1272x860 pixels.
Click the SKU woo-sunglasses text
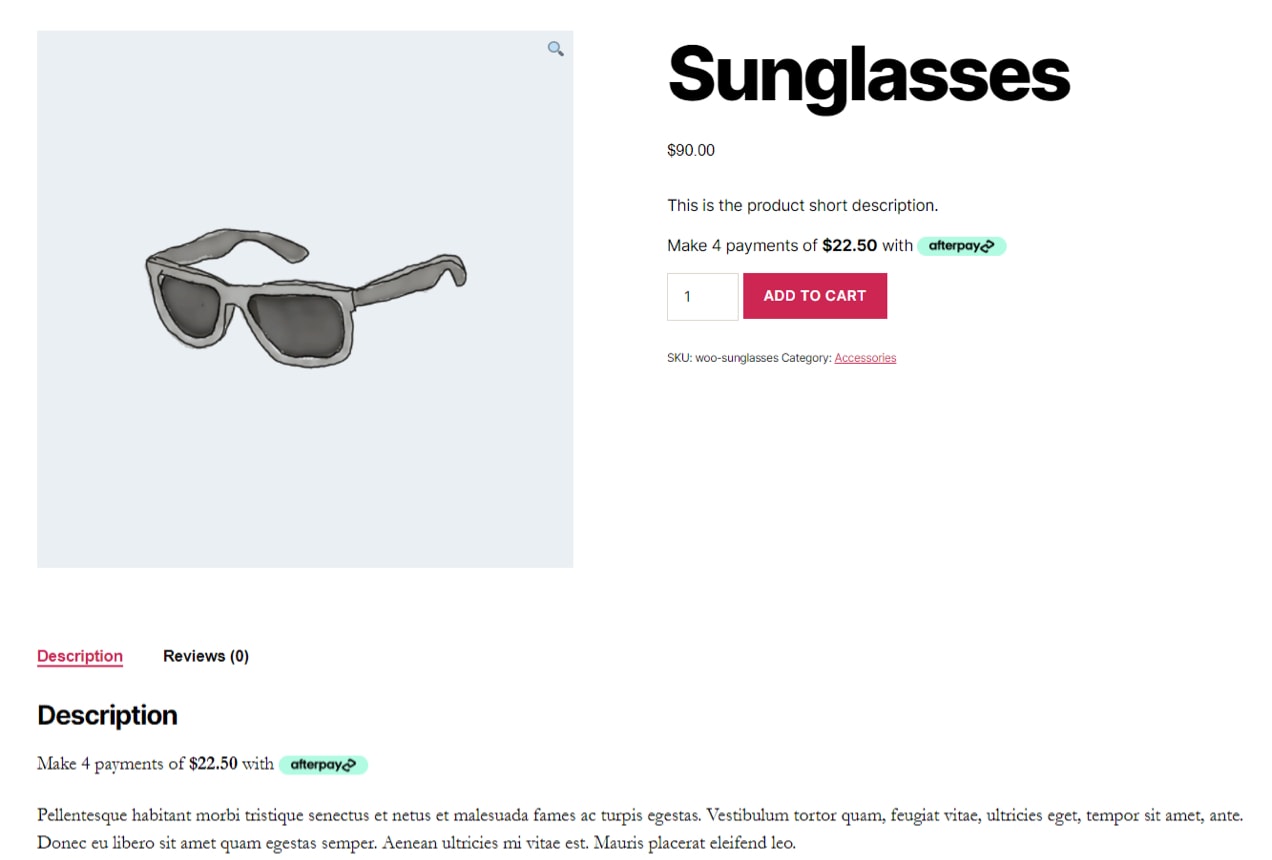(722, 358)
